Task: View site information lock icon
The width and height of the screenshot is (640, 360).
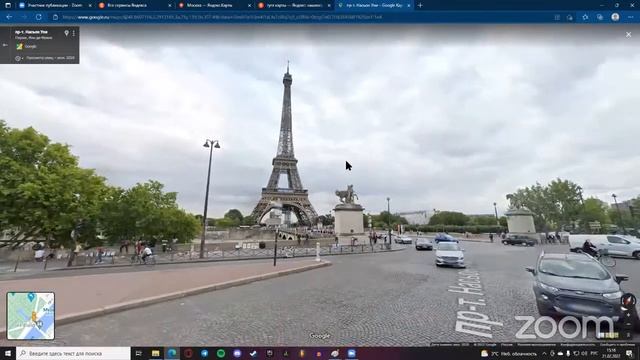Action: click(x=56, y=17)
